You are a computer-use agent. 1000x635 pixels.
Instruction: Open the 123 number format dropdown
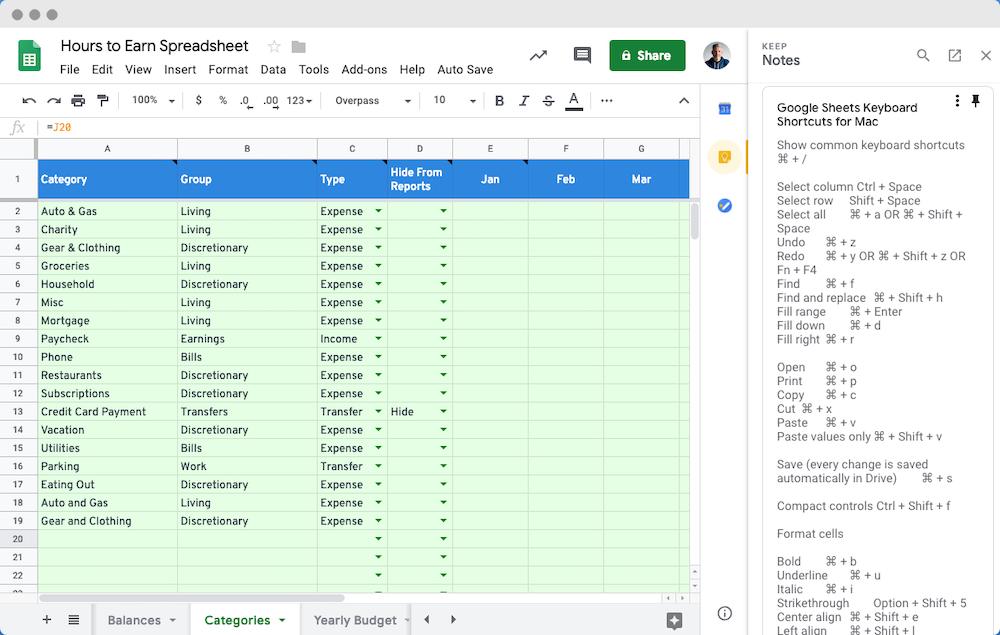point(299,101)
